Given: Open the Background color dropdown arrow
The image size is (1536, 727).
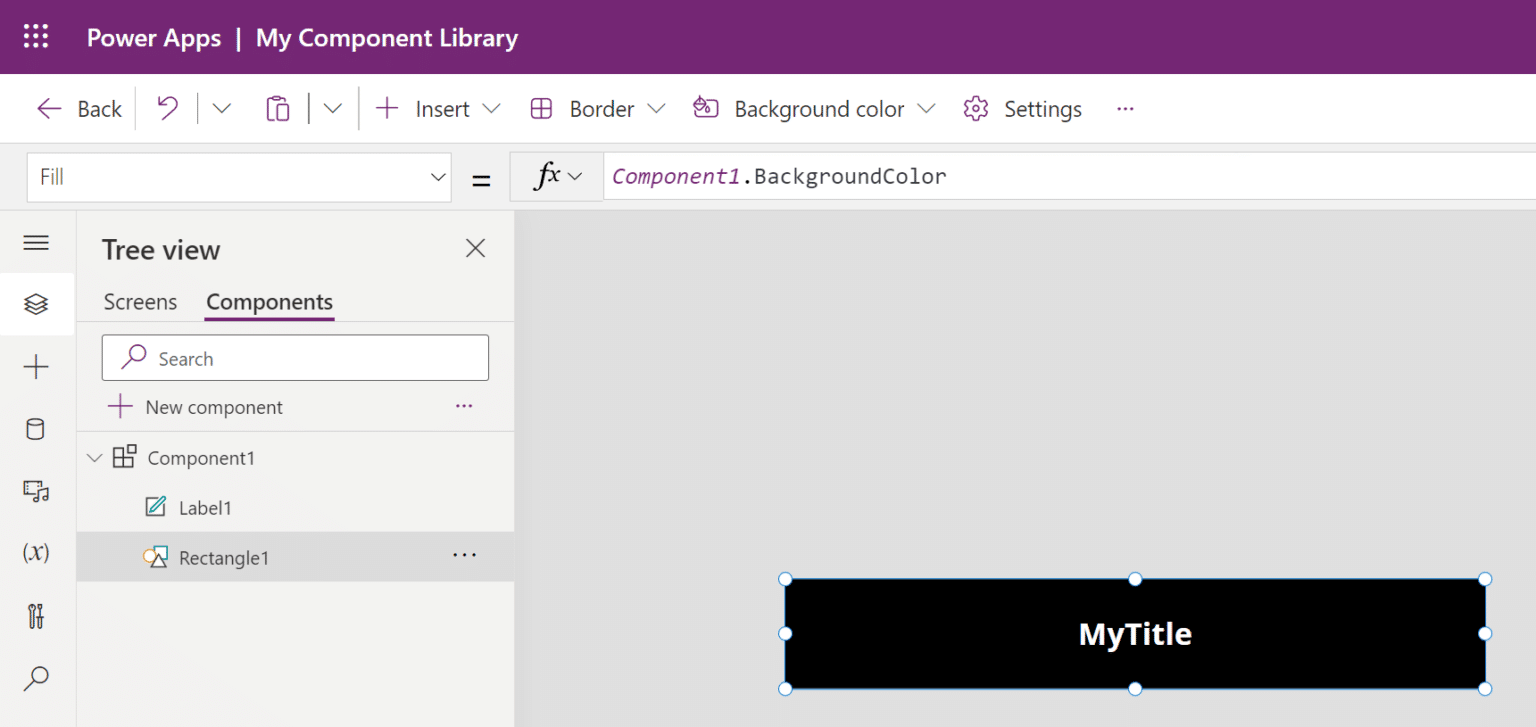Looking at the screenshot, I should (926, 108).
